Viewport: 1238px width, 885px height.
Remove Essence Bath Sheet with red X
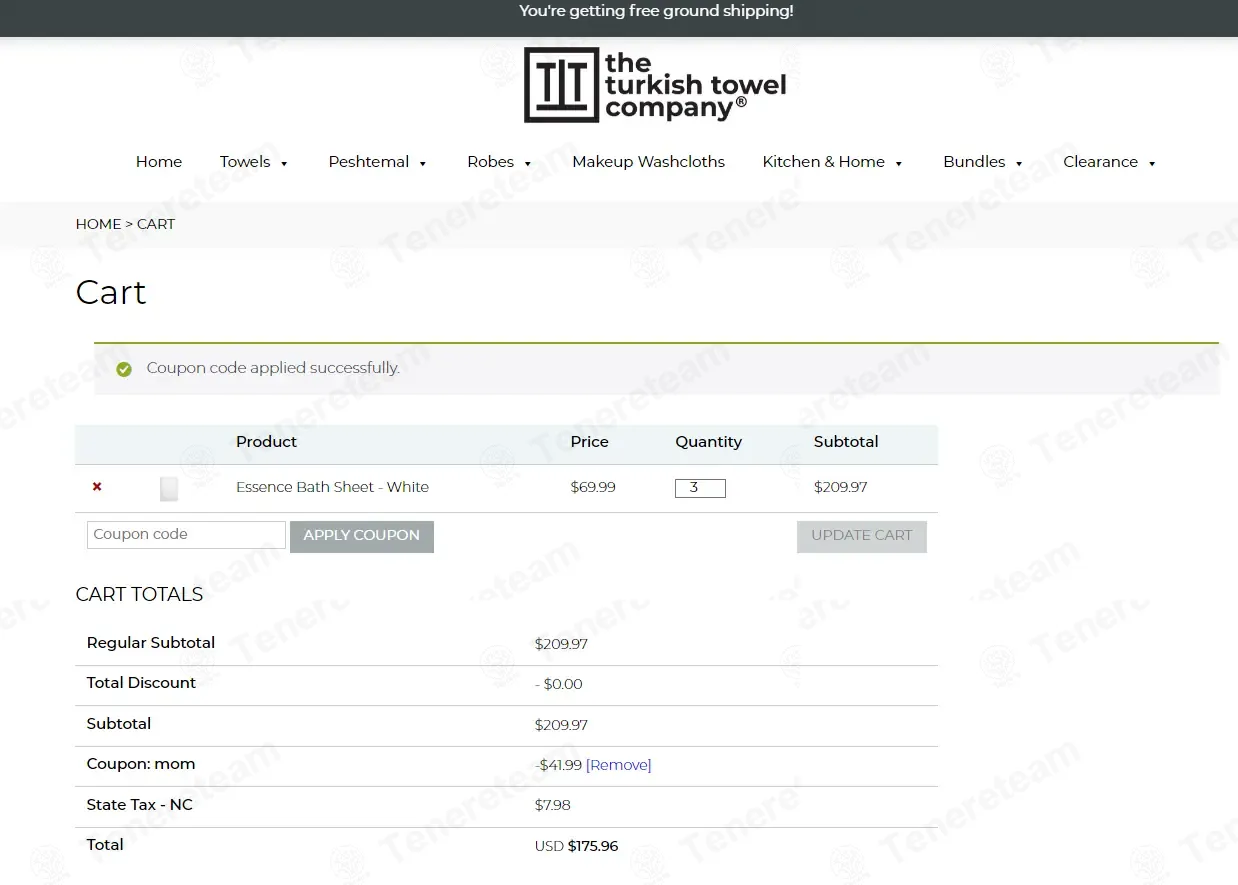[x=97, y=487]
